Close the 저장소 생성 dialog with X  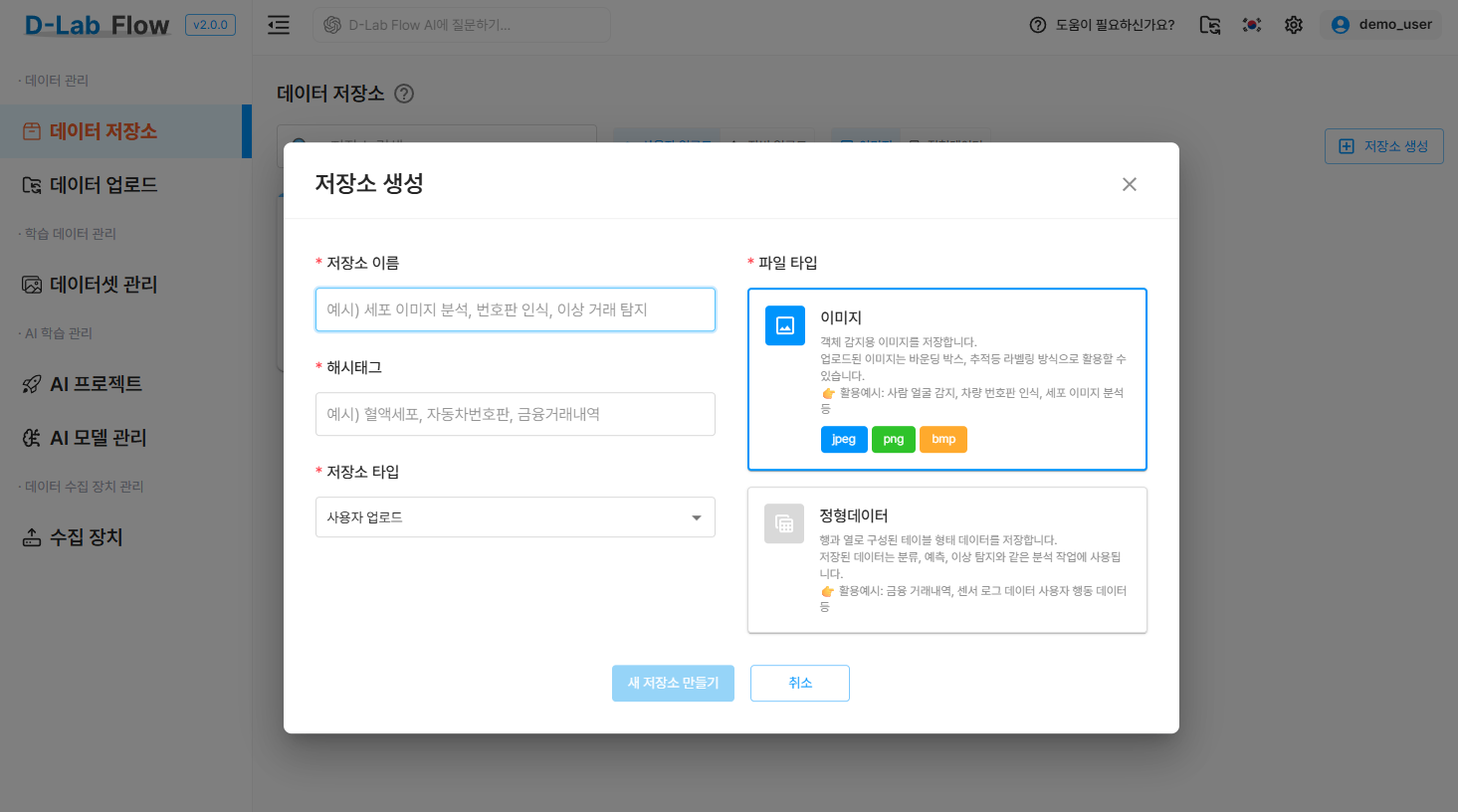1129,184
